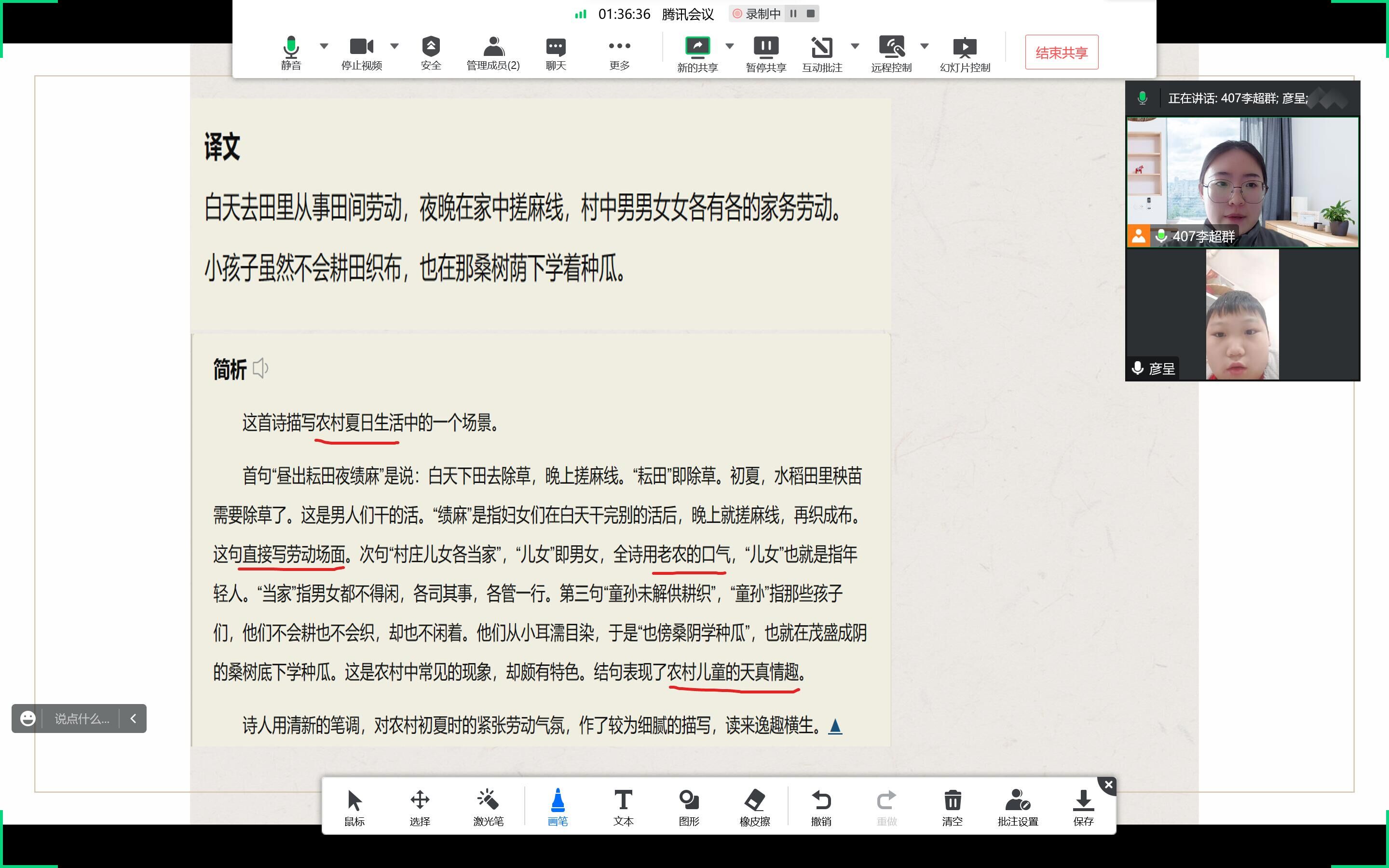Screen dimensions: 1389x868
Task: Collapse analysis with blue triangle link
Action: tap(835, 727)
